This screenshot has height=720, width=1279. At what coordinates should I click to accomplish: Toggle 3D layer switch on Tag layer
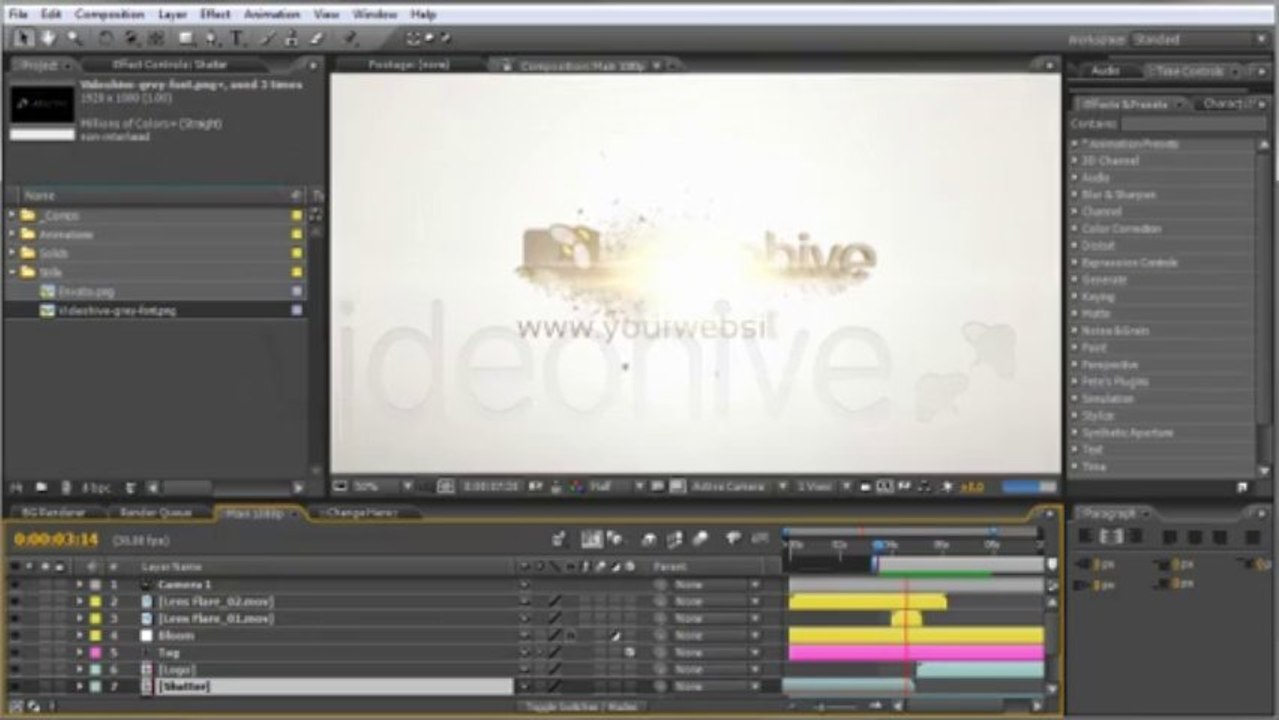point(630,652)
